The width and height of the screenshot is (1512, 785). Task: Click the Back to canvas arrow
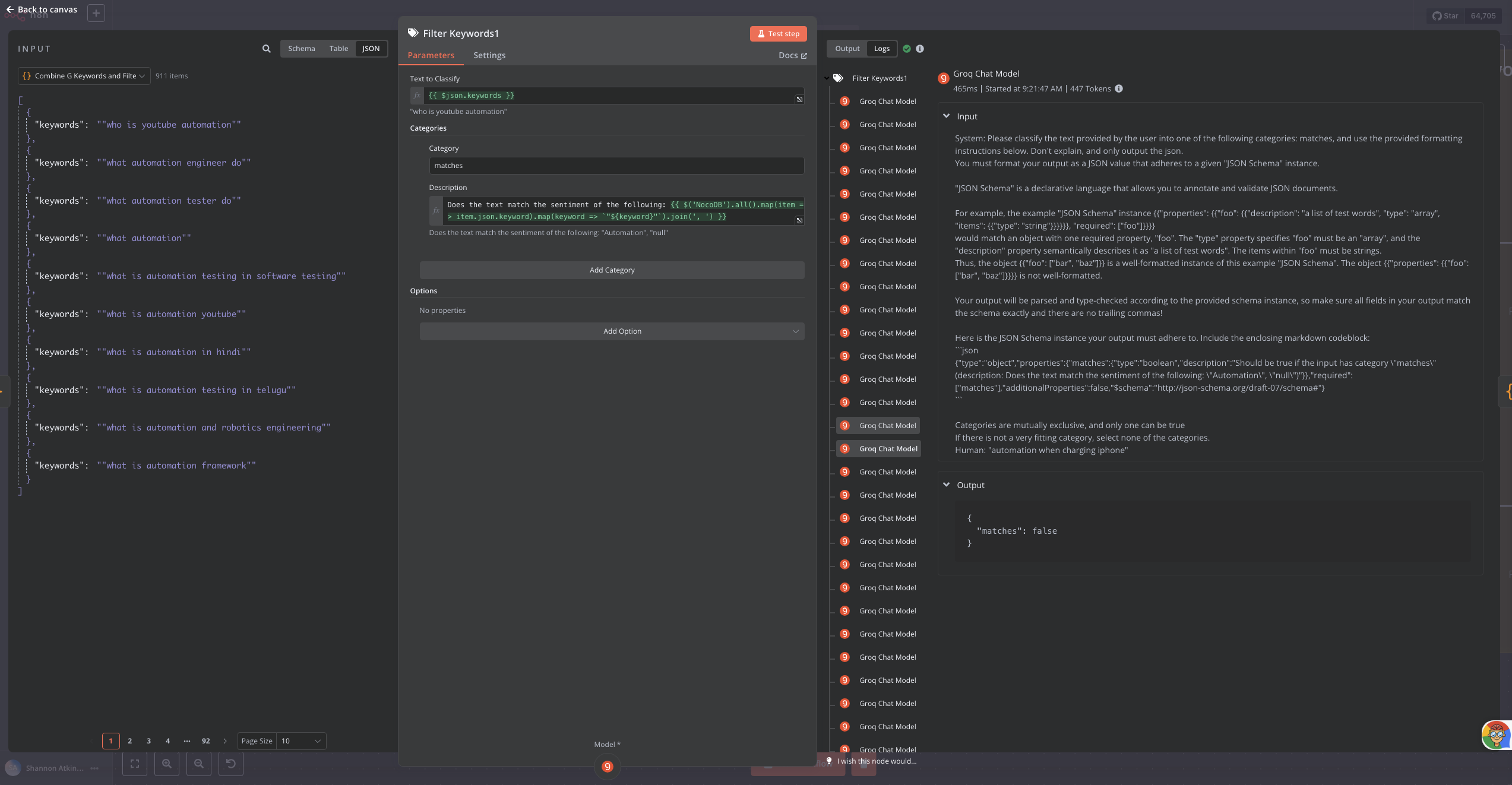(10, 10)
